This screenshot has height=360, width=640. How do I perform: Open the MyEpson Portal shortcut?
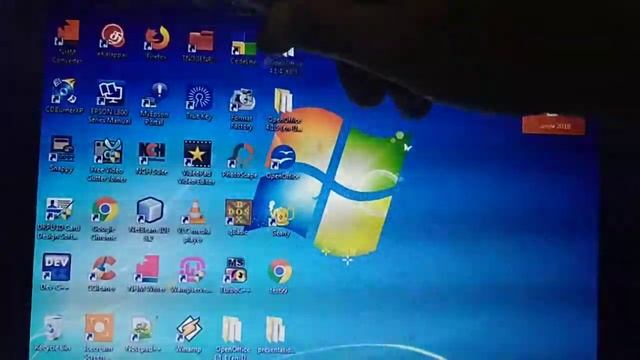(x=155, y=96)
